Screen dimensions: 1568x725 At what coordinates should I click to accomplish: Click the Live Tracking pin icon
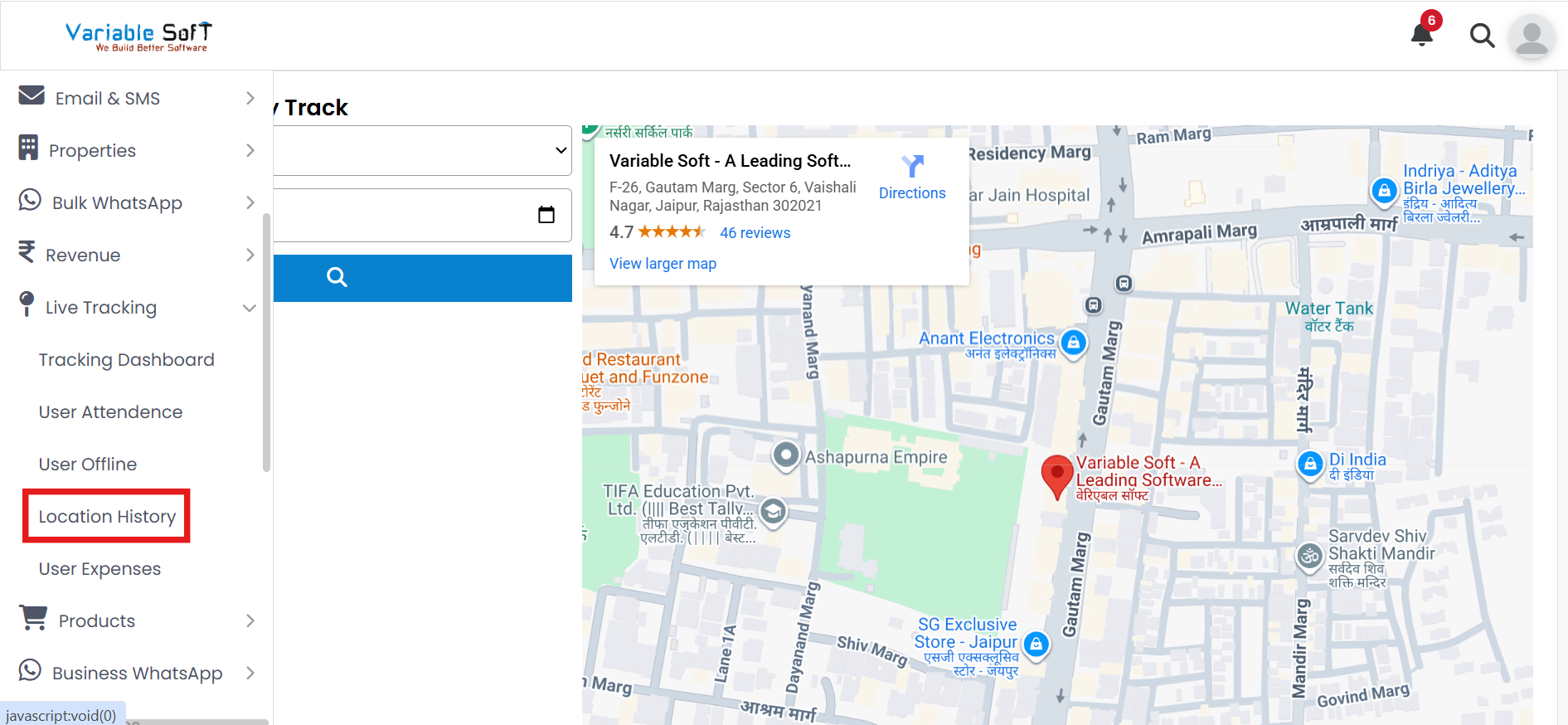27,304
